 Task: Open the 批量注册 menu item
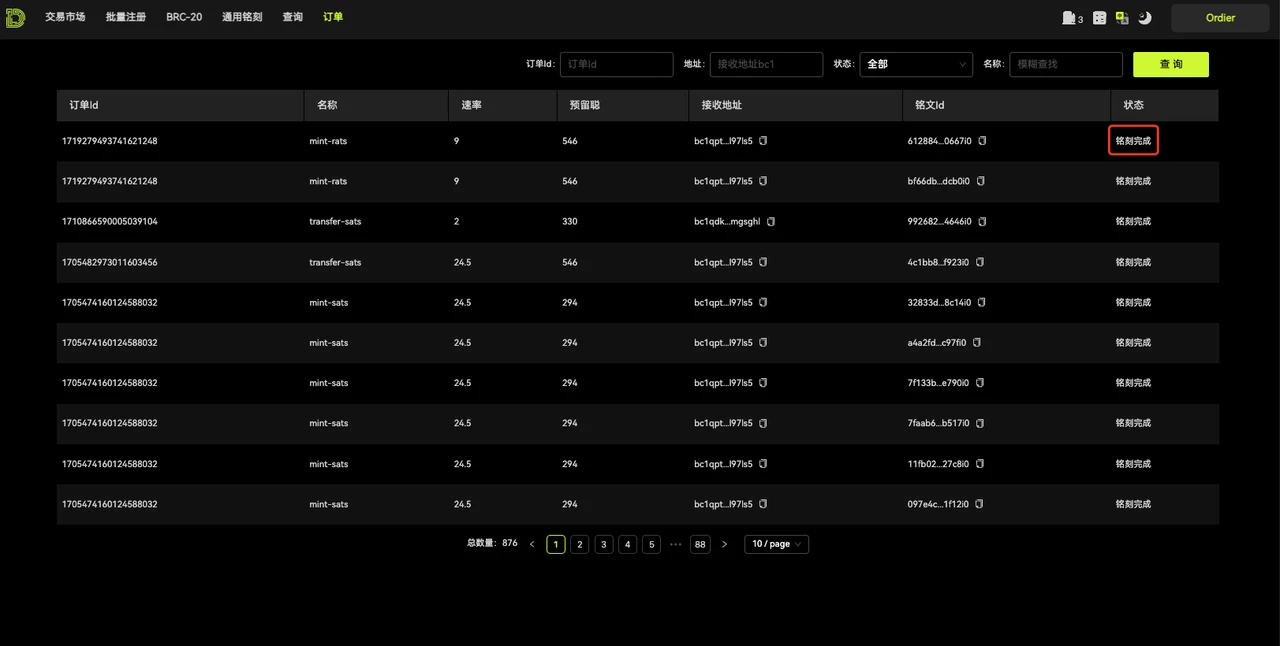(126, 17)
